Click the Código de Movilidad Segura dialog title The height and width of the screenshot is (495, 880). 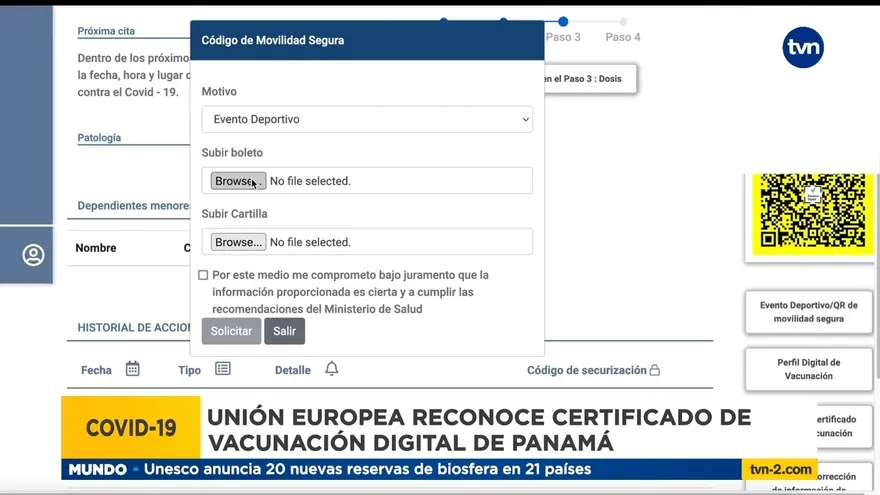tap(273, 40)
